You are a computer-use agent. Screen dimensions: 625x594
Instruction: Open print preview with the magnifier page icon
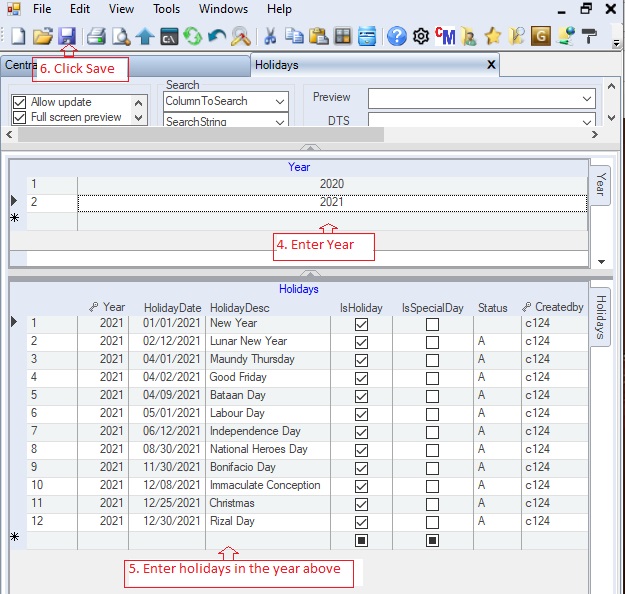pos(121,36)
